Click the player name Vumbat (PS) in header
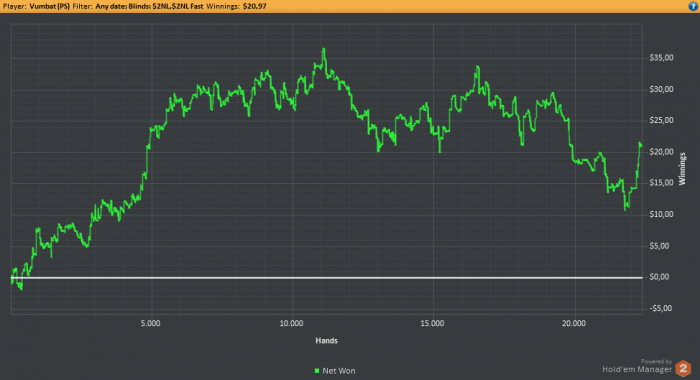 [50, 6]
